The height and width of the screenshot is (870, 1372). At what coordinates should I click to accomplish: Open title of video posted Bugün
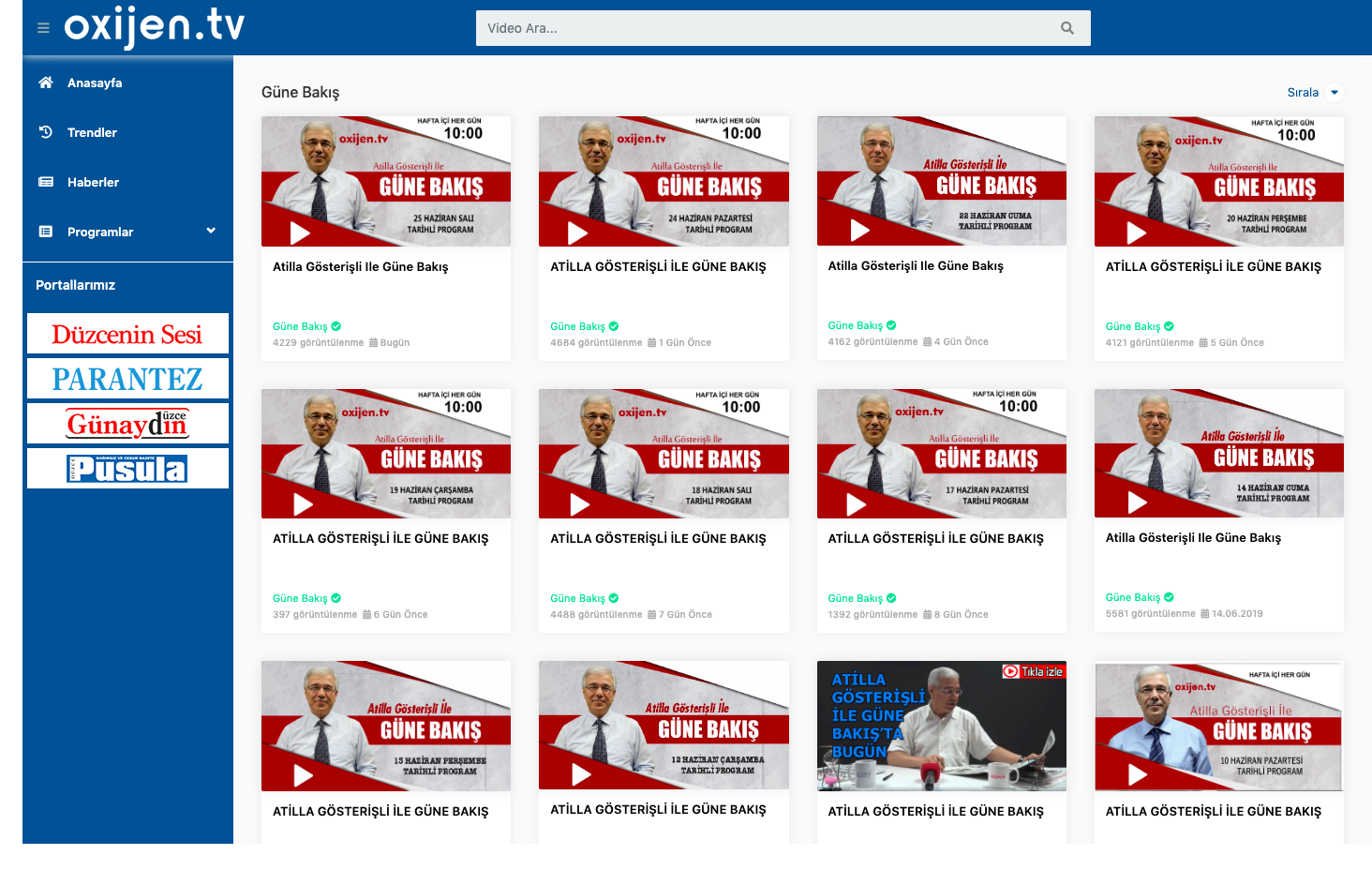(x=361, y=267)
